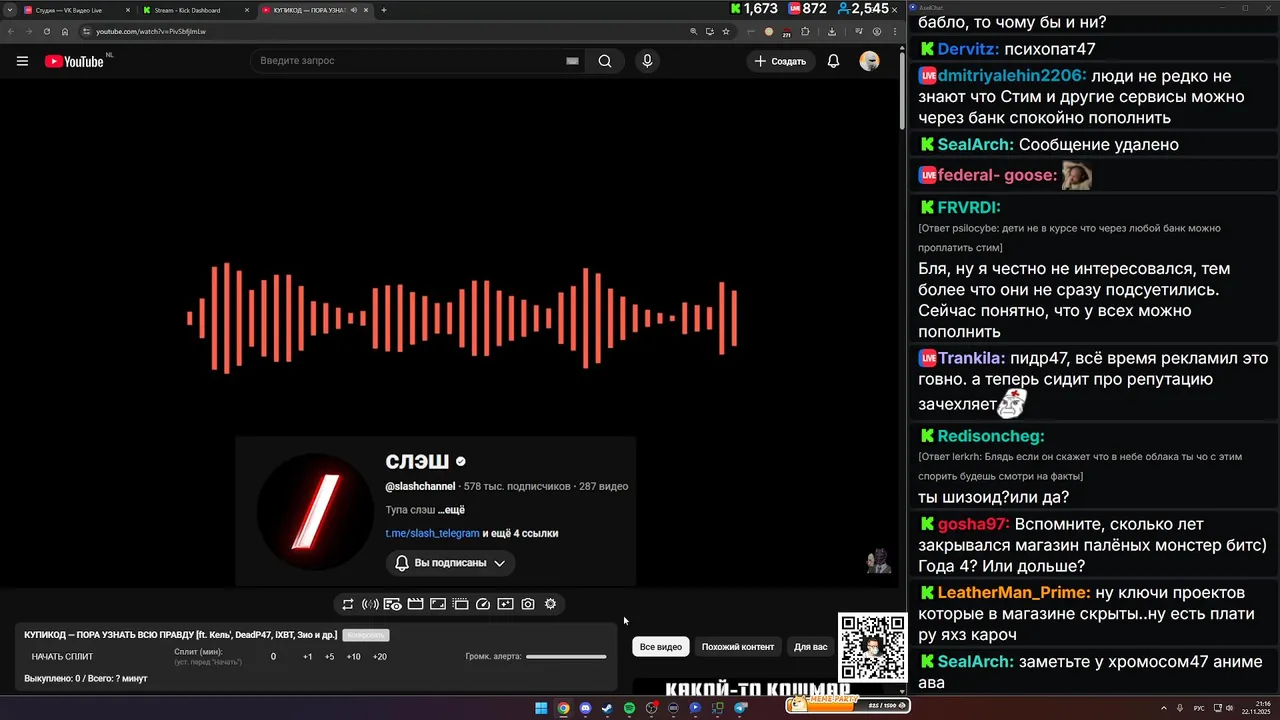1280x720 pixels.
Task: Click the split minutes value '0' field
Action: 273,657
